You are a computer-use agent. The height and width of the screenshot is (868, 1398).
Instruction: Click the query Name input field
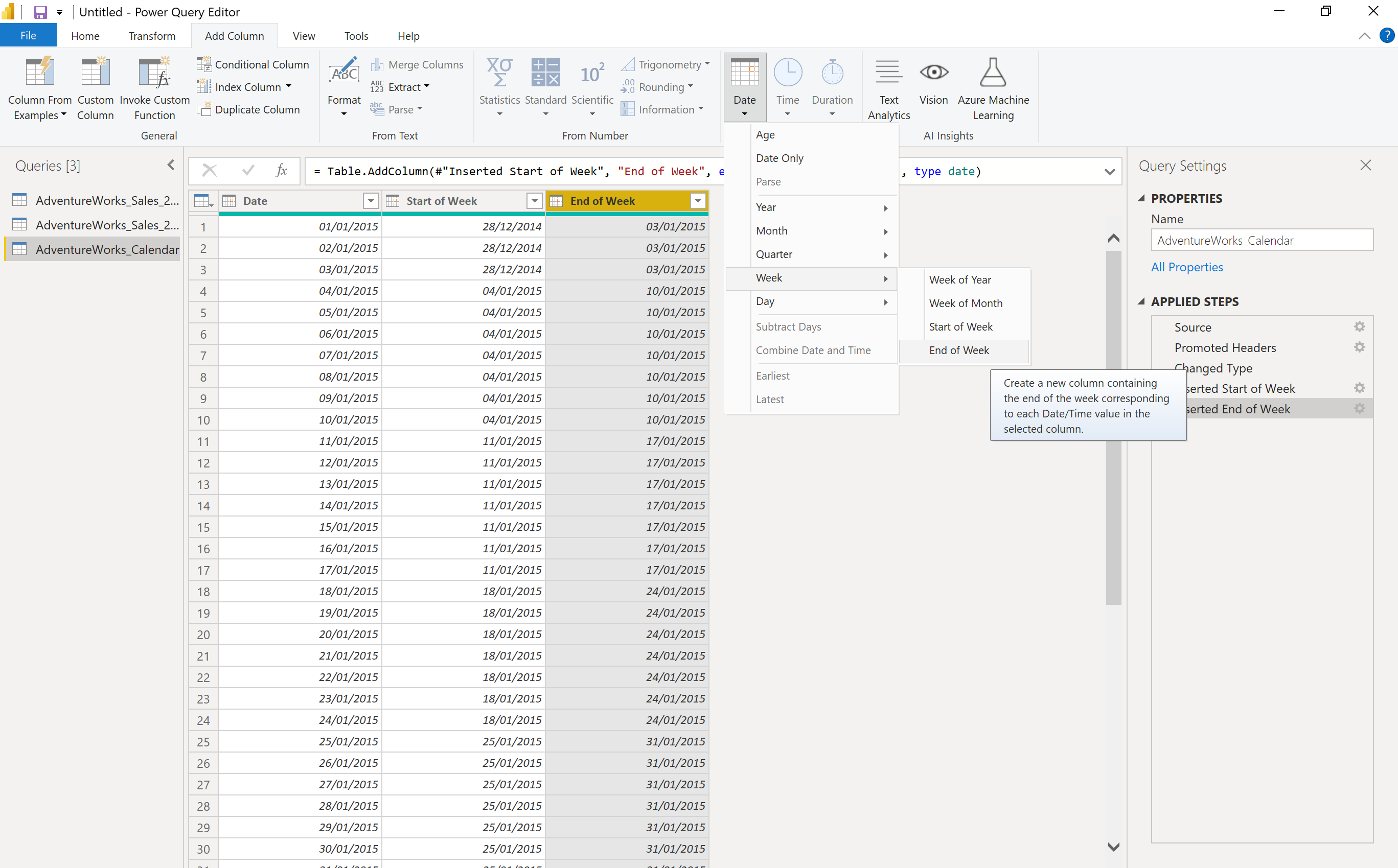1262,240
